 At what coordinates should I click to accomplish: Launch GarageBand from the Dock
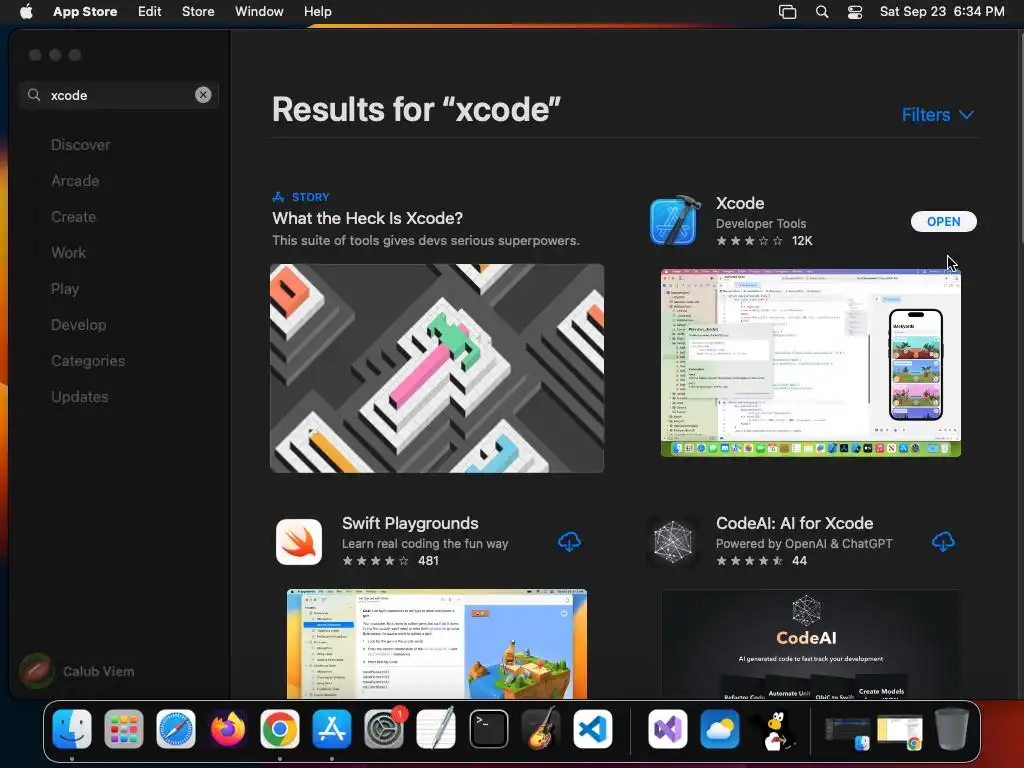(541, 729)
